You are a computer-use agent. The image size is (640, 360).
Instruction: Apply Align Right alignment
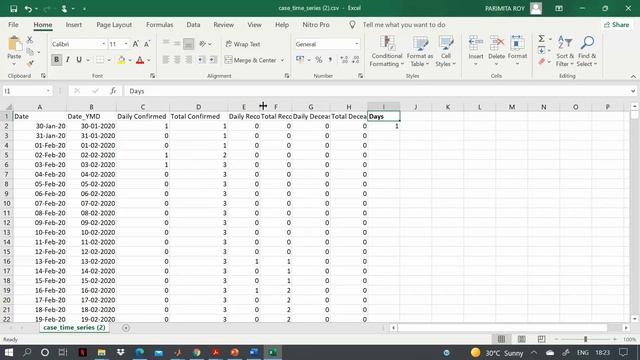pyautogui.click(x=189, y=60)
